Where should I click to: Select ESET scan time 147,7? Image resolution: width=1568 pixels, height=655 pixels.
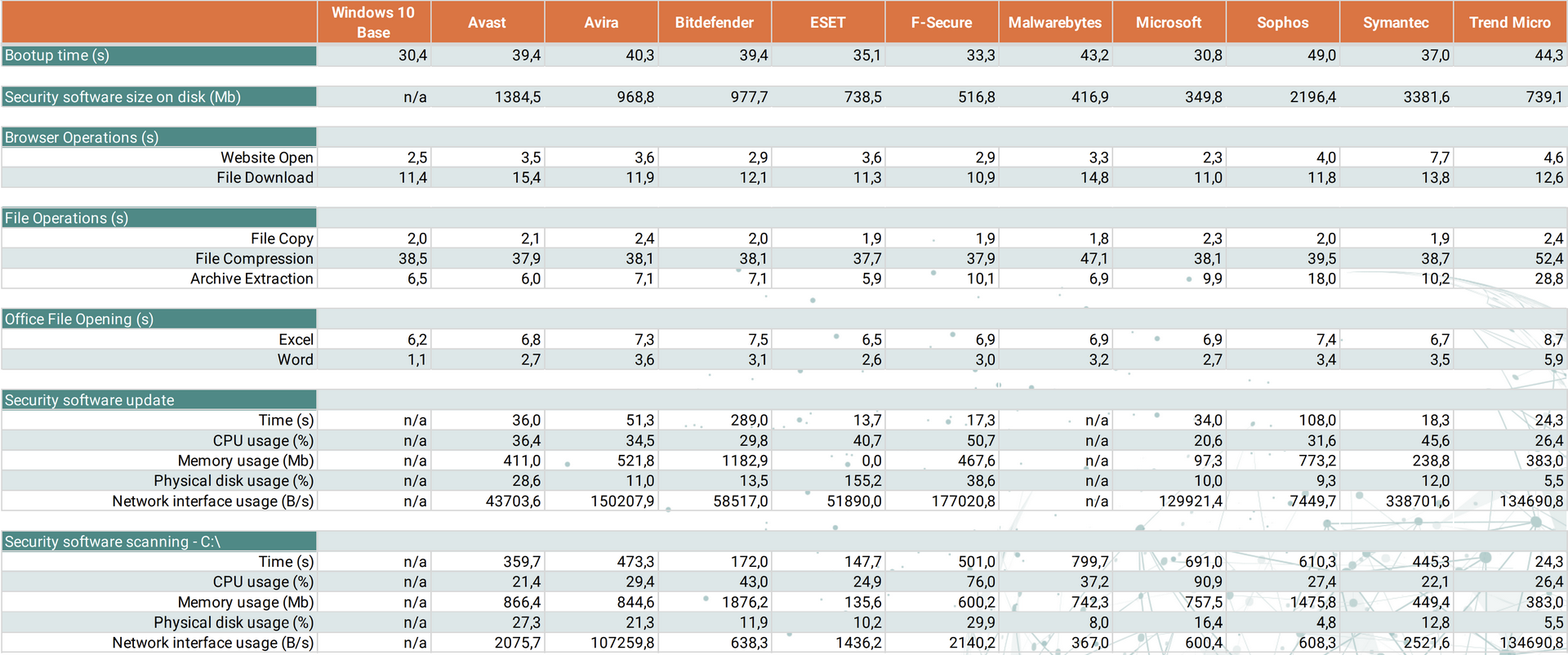[x=863, y=561]
